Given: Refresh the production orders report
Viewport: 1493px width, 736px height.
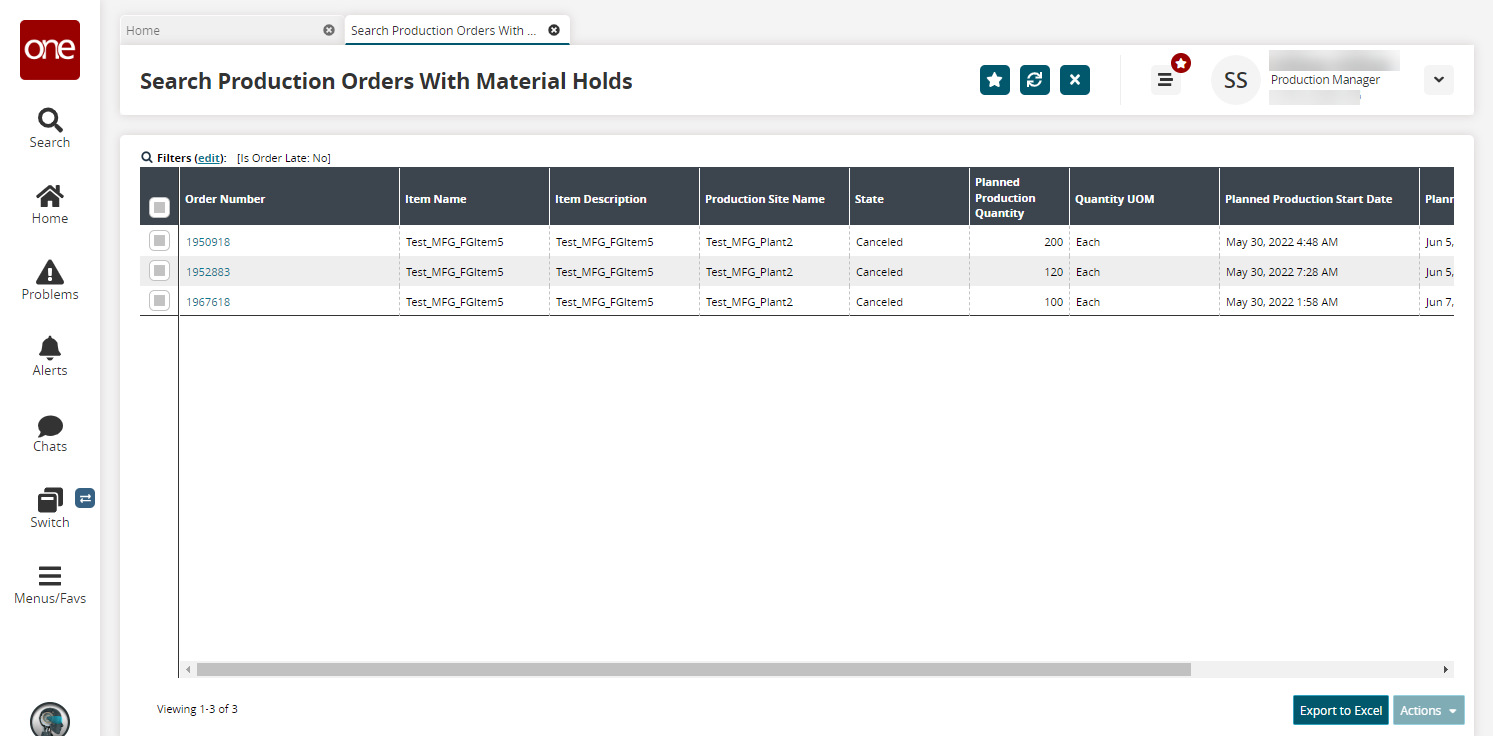Looking at the screenshot, I should [1034, 80].
